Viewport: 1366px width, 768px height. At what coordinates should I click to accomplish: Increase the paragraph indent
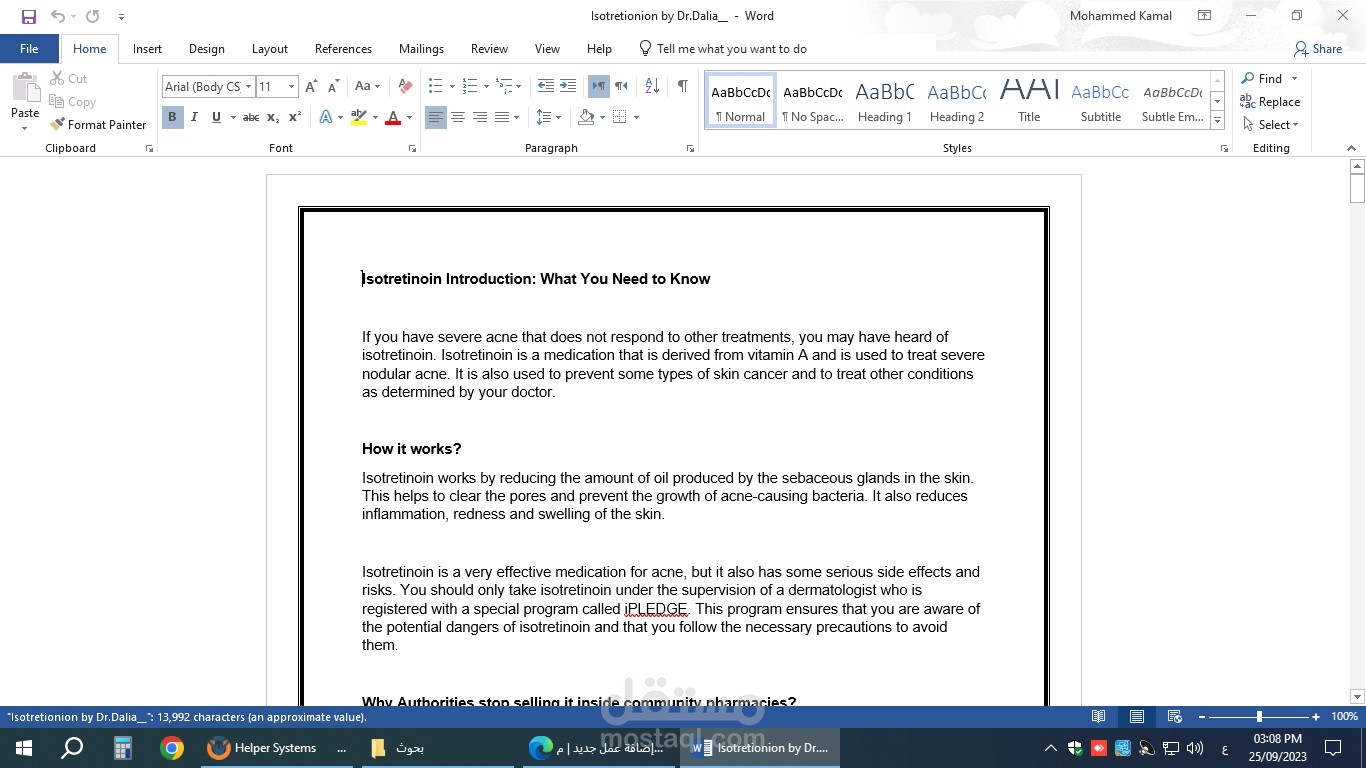[567, 86]
